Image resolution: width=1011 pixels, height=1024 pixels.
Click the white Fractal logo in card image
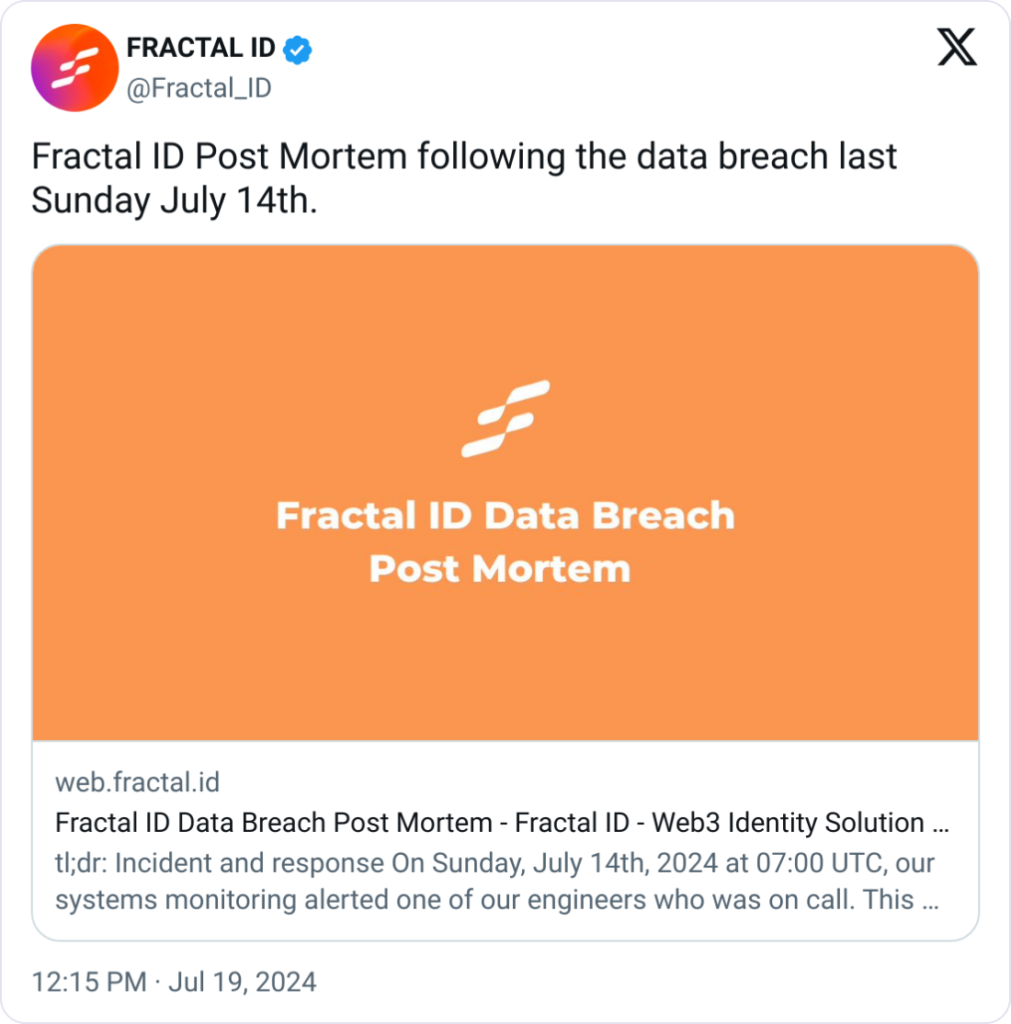(505, 419)
